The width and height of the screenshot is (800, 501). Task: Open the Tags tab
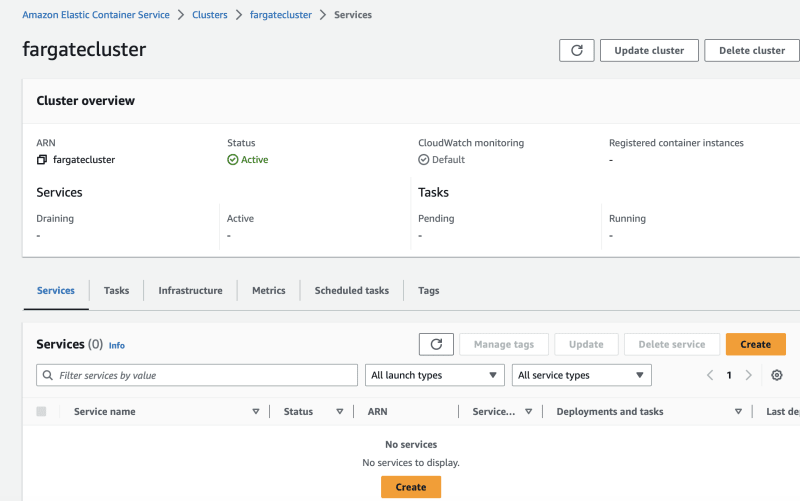pos(429,290)
